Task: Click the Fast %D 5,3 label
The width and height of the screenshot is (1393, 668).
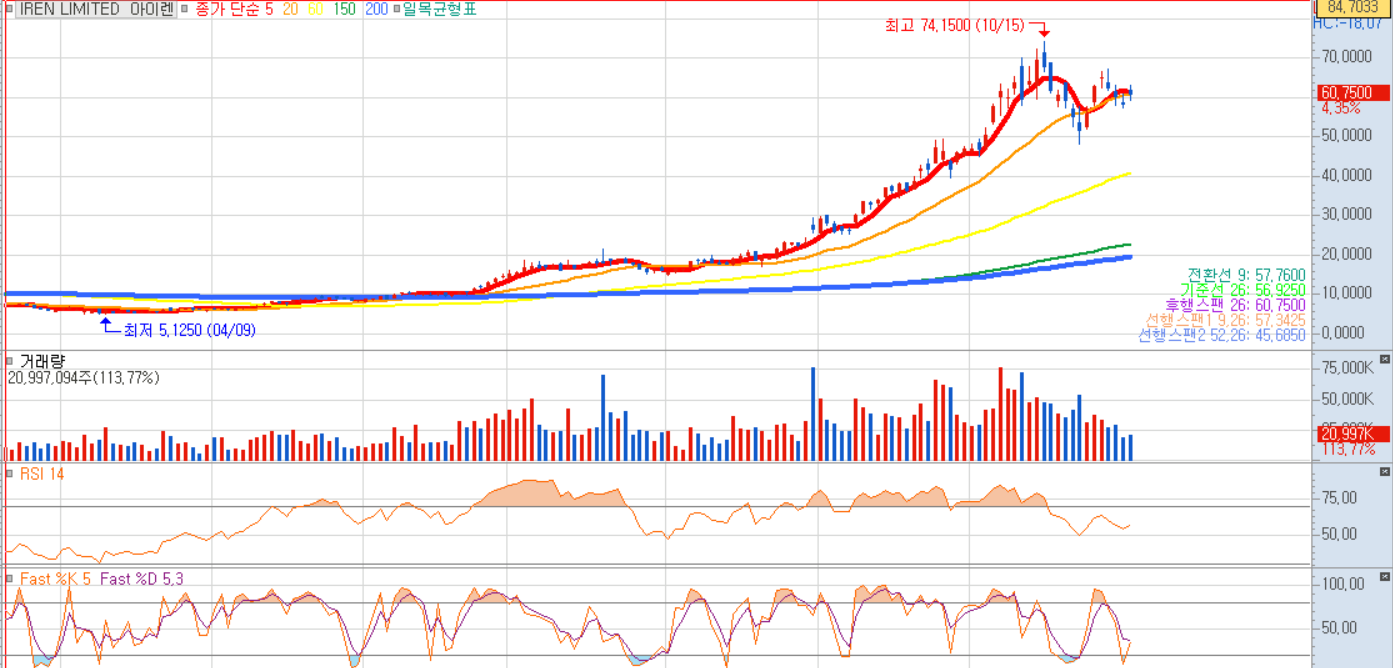Action: (141, 578)
